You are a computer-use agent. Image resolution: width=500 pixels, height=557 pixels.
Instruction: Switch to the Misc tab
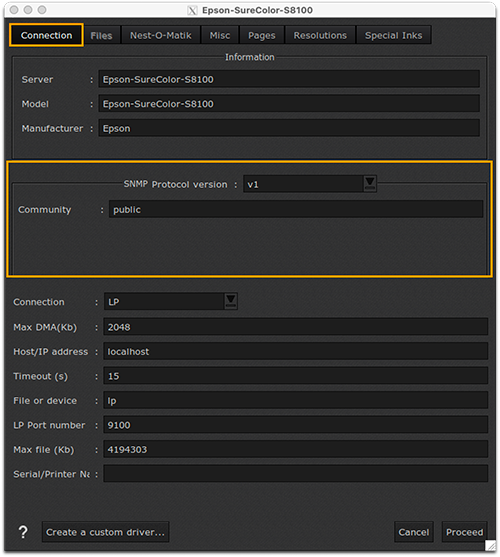(x=220, y=35)
